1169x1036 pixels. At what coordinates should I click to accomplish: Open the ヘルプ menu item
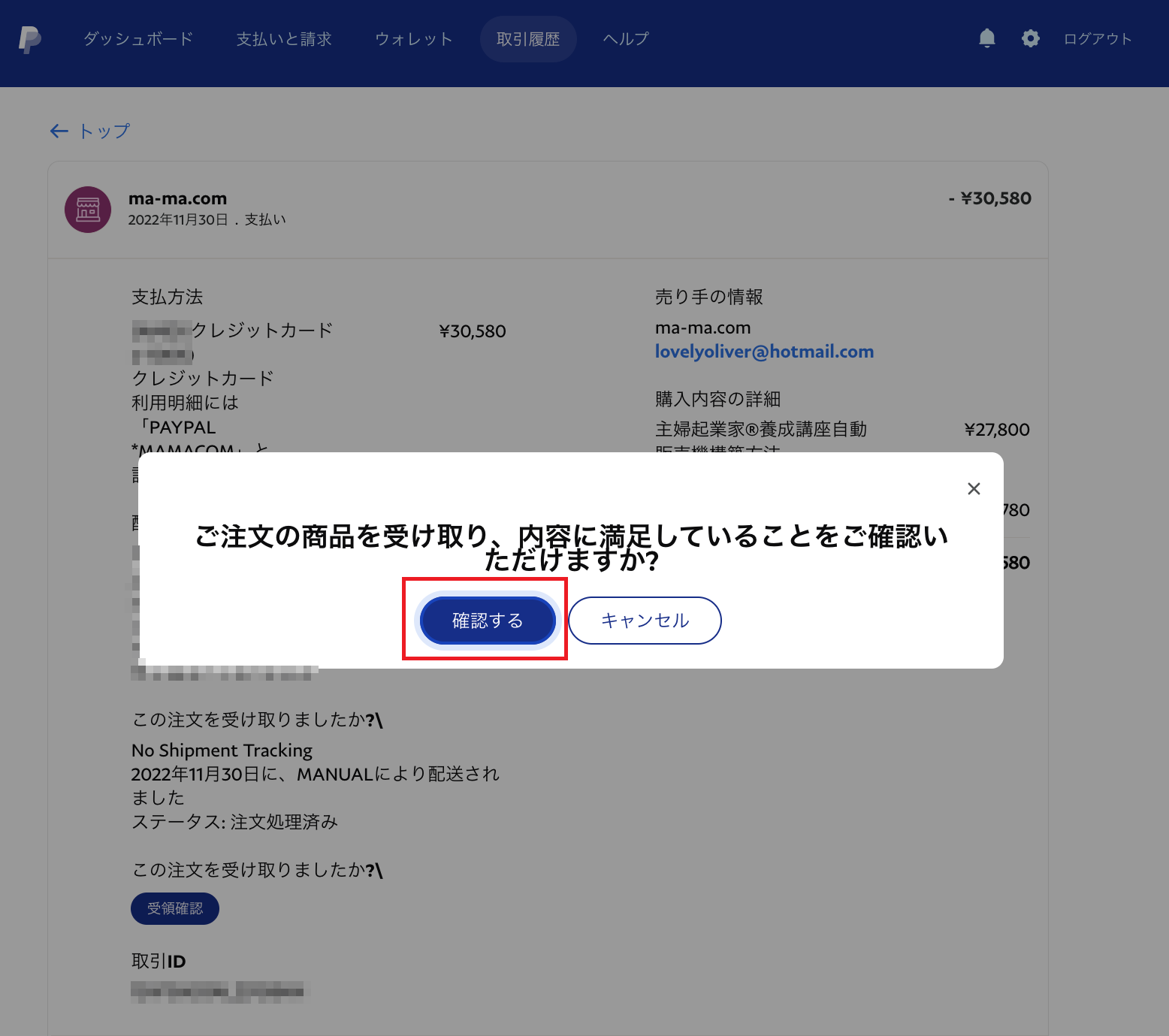(626, 39)
